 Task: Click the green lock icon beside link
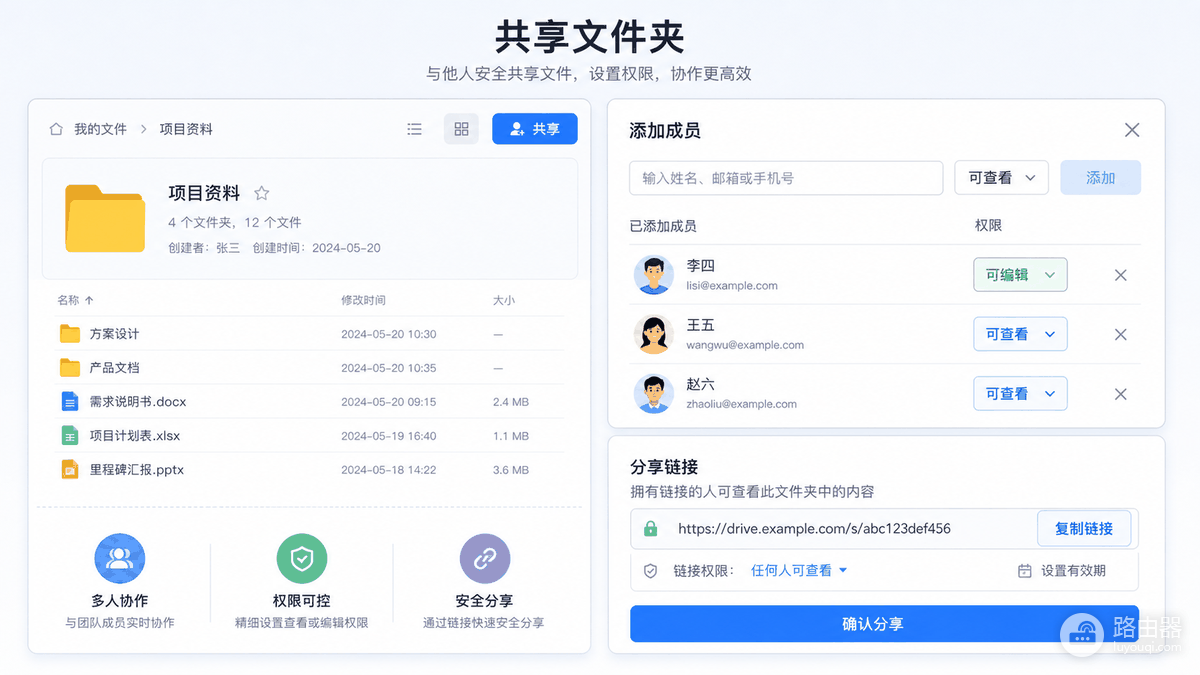tap(650, 528)
